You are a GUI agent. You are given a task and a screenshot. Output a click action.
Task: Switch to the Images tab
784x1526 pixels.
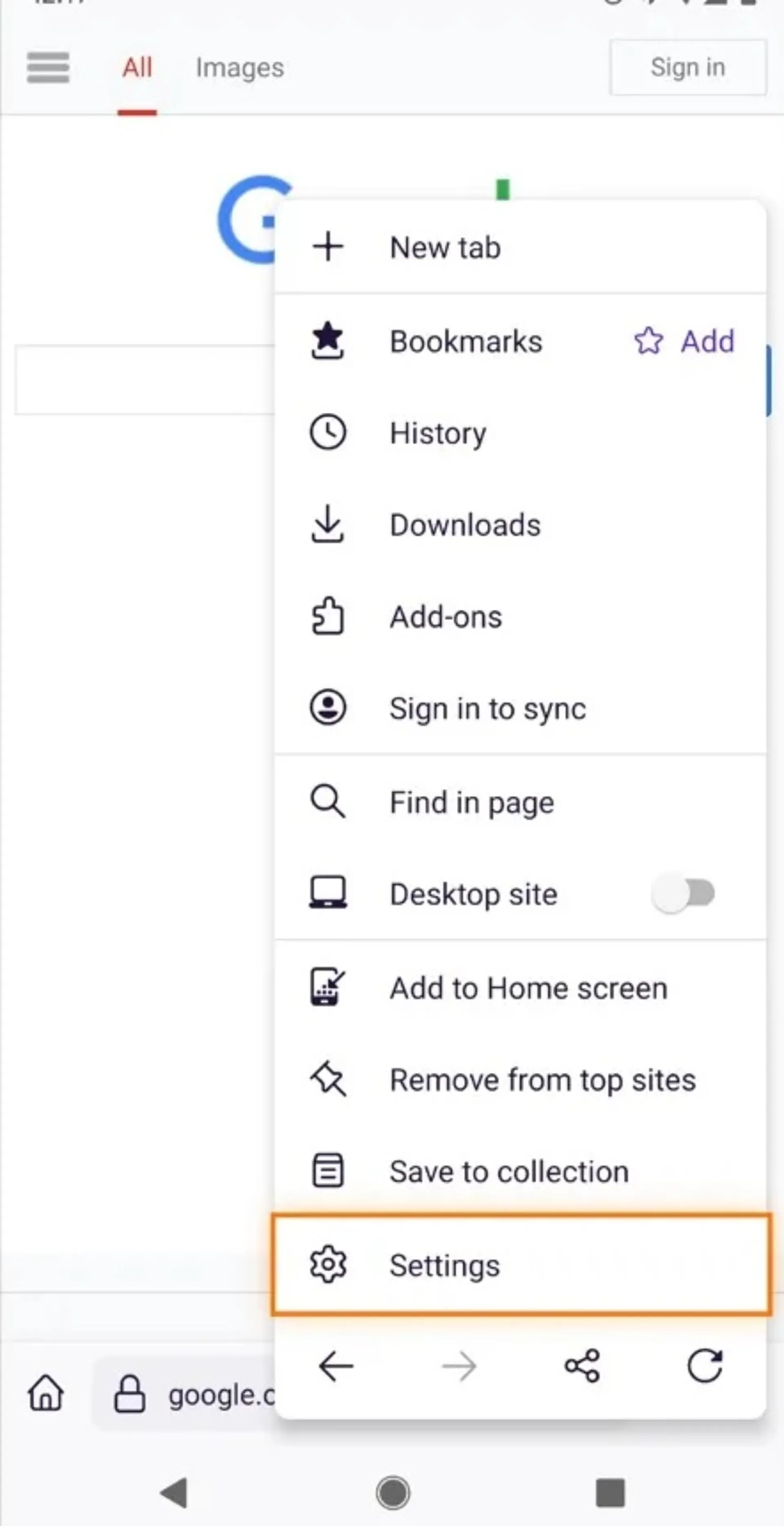click(240, 67)
